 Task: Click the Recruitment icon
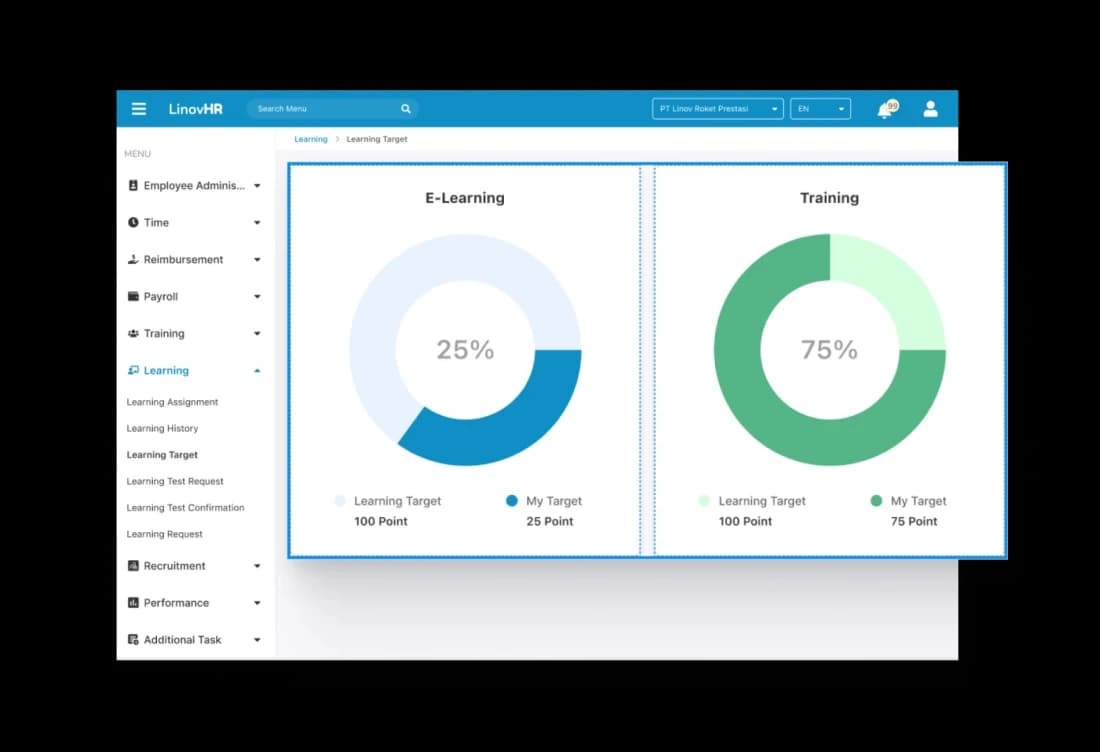coord(133,565)
